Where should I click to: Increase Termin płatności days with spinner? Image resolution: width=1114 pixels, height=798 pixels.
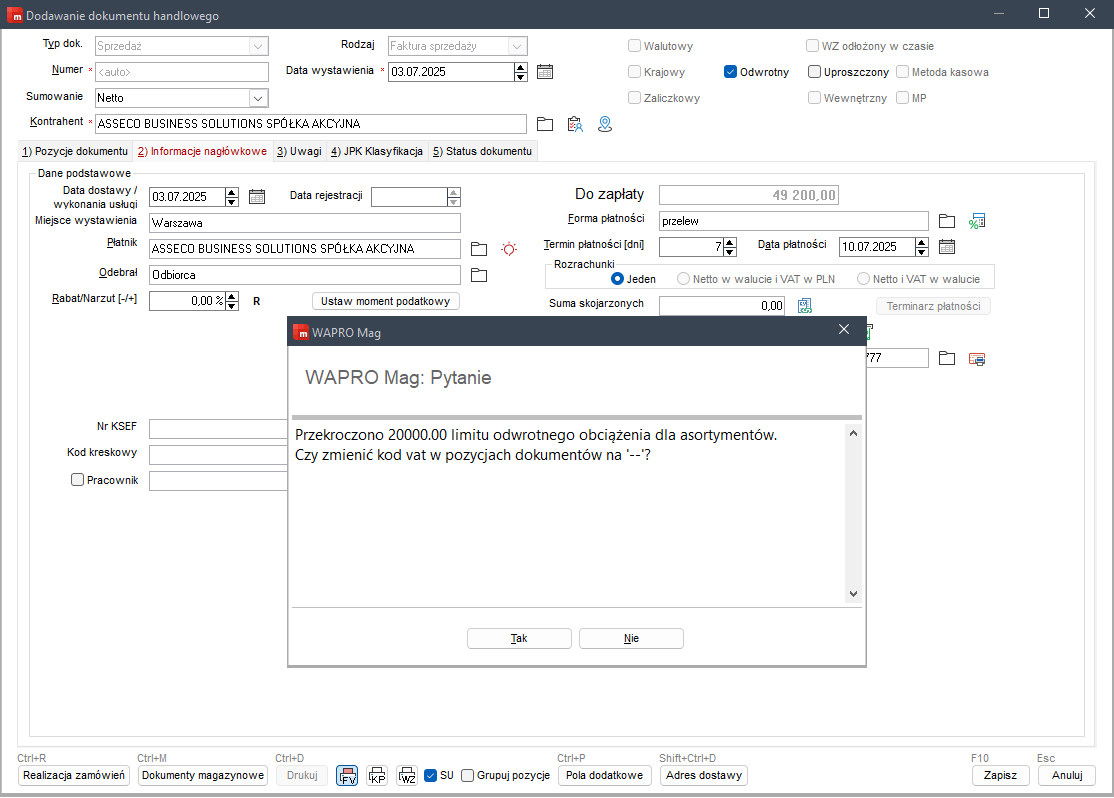pyautogui.click(x=729, y=242)
